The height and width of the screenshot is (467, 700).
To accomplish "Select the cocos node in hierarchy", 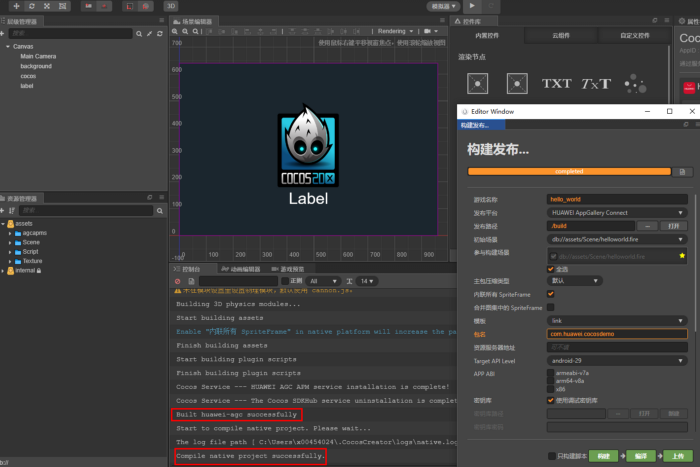I will pyautogui.click(x=28, y=76).
